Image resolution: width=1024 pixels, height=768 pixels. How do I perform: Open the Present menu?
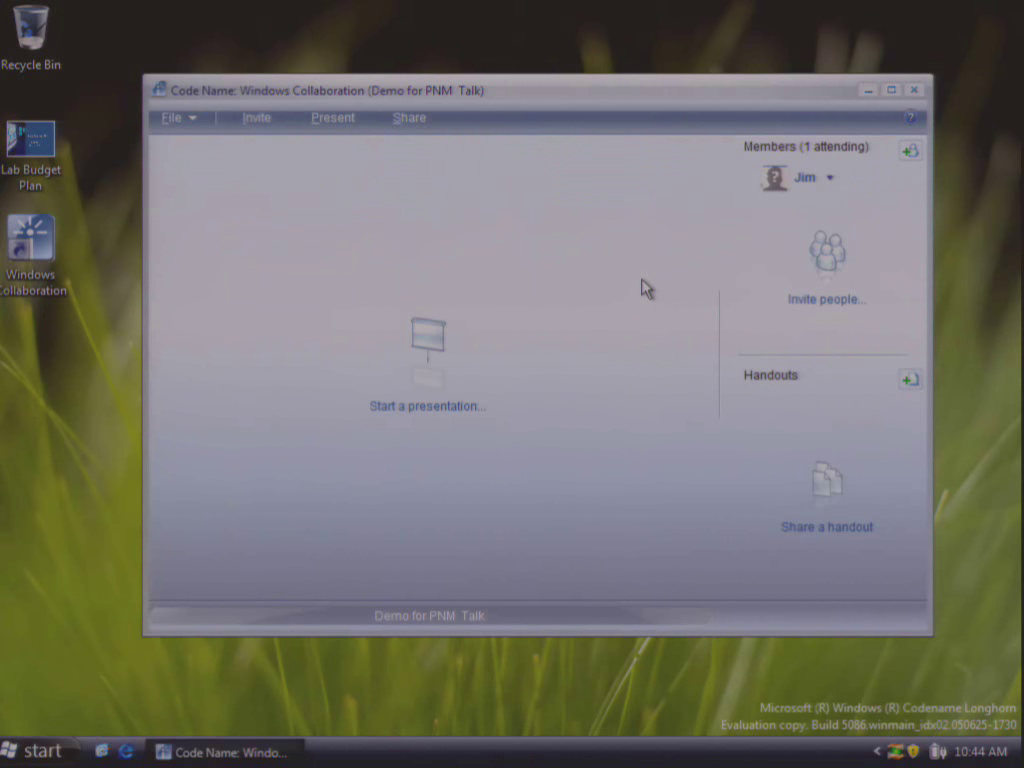[x=333, y=118]
